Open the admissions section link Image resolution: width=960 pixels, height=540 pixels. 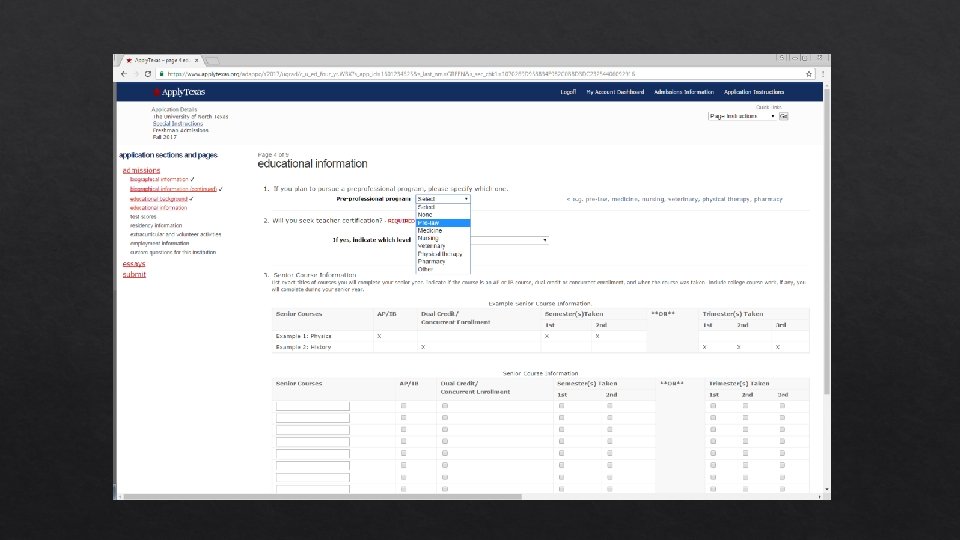(141, 170)
